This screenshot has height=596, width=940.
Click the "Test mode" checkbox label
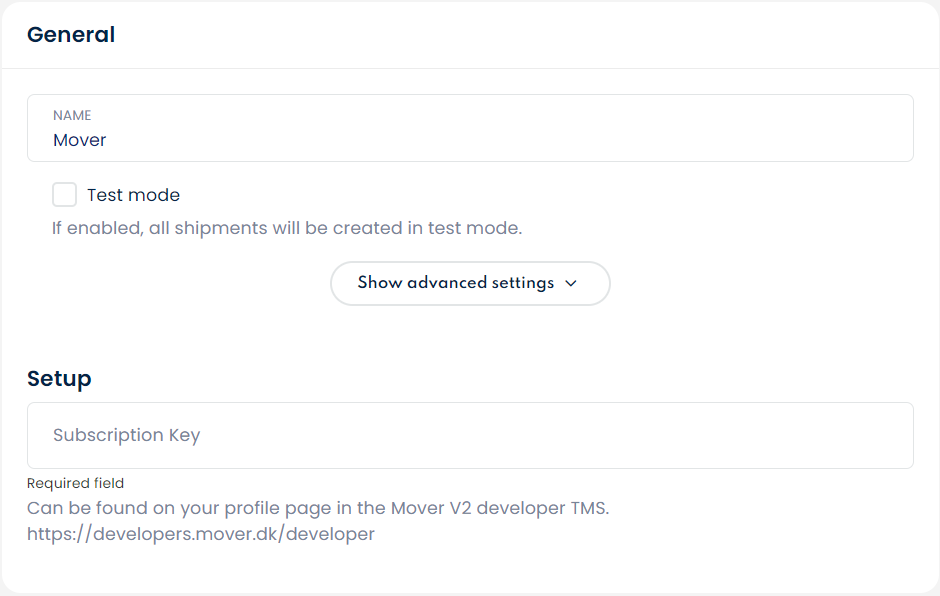point(133,195)
